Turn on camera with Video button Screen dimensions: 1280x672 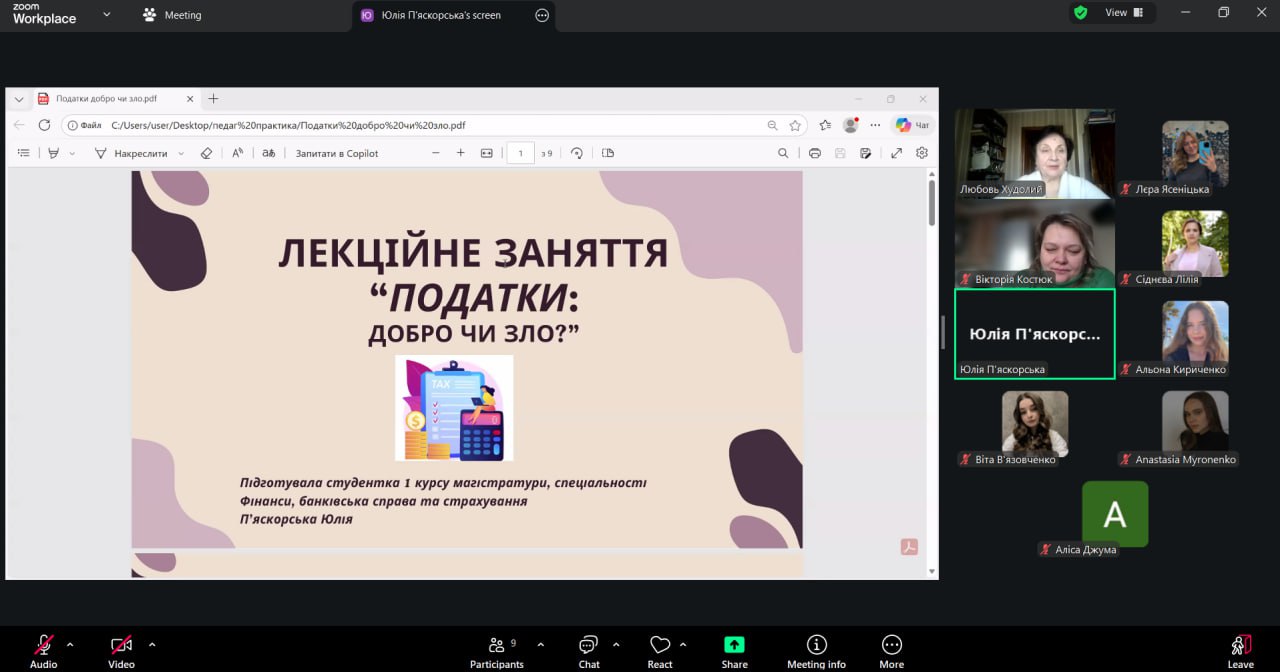click(x=121, y=650)
